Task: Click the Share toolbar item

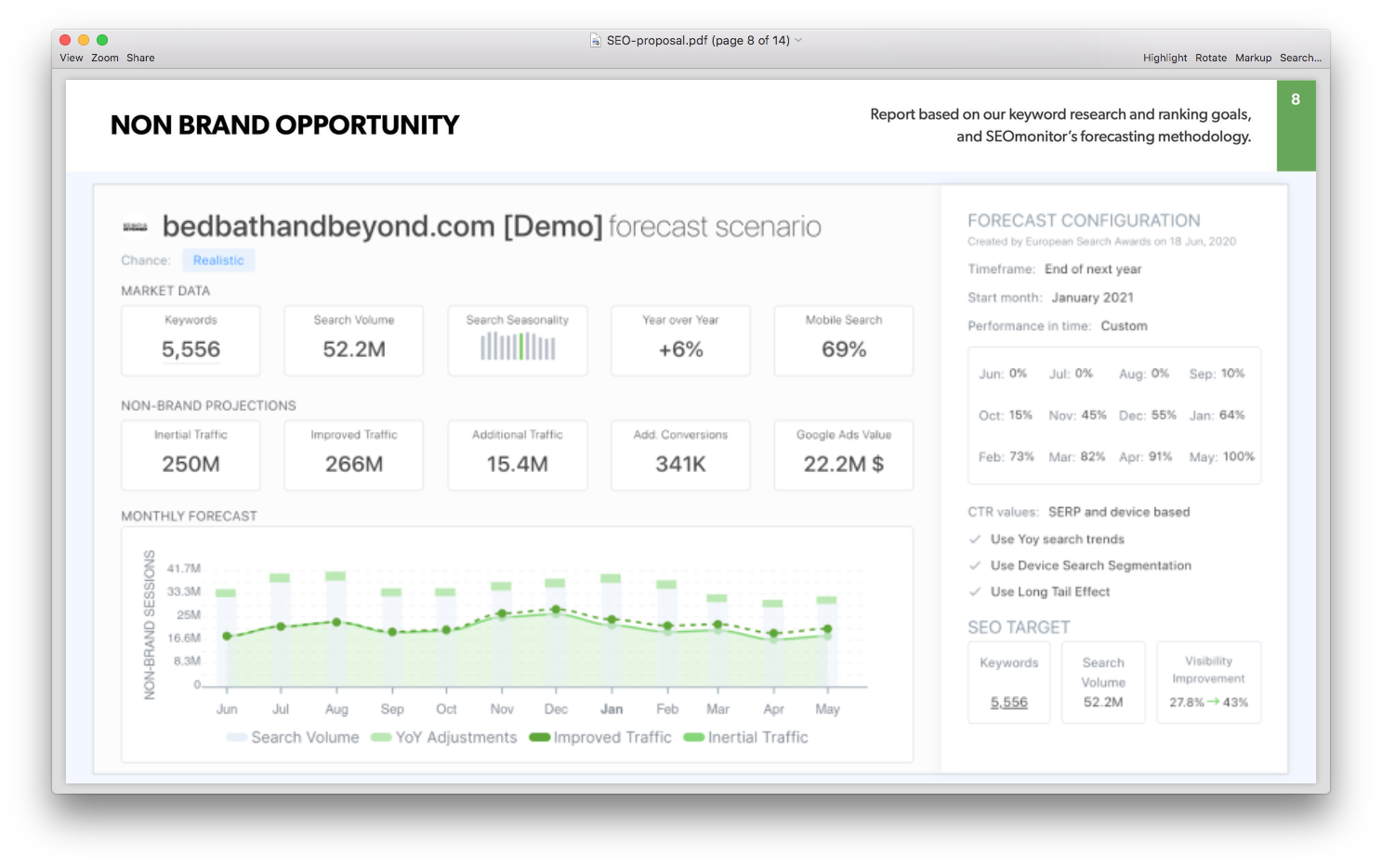Action: tap(140, 58)
